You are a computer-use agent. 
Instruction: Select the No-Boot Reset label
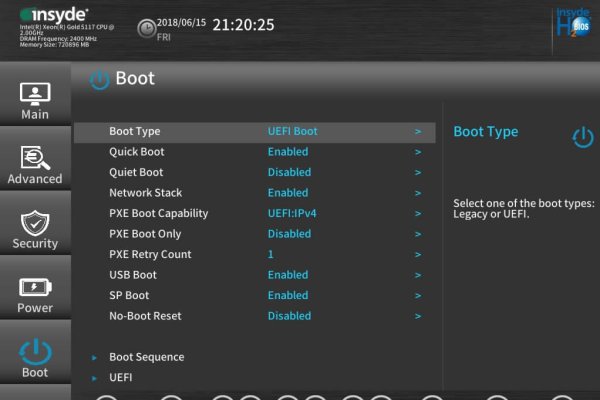click(x=145, y=316)
